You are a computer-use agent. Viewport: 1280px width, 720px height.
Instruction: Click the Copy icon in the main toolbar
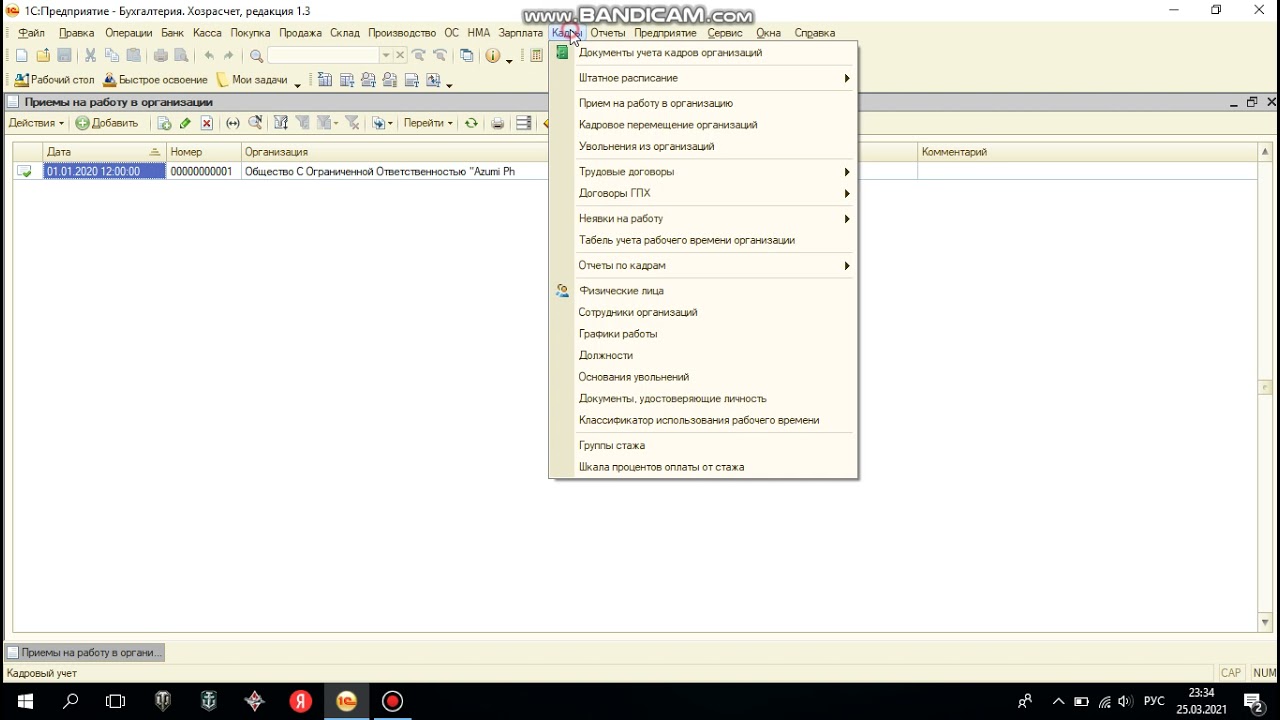pyautogui.click(x=112, y=56)
